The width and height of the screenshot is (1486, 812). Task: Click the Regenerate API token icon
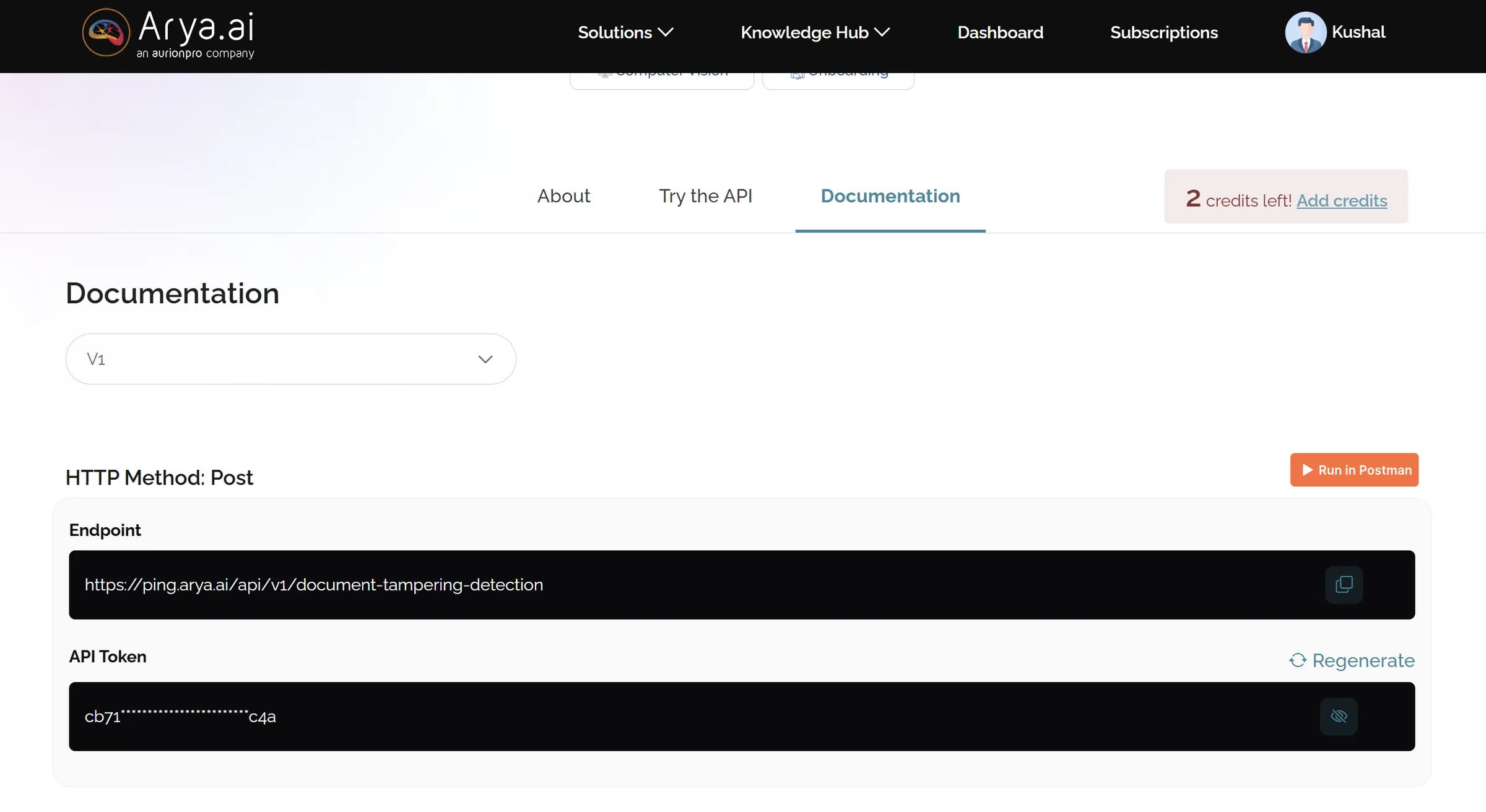click(x=1298, y=660)
